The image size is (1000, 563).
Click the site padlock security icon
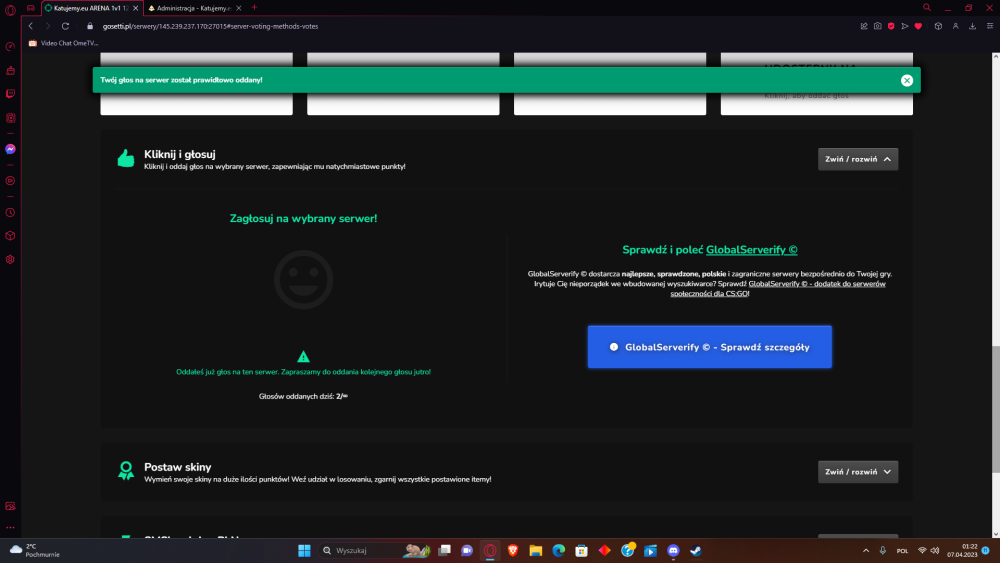tap(90, 26)
